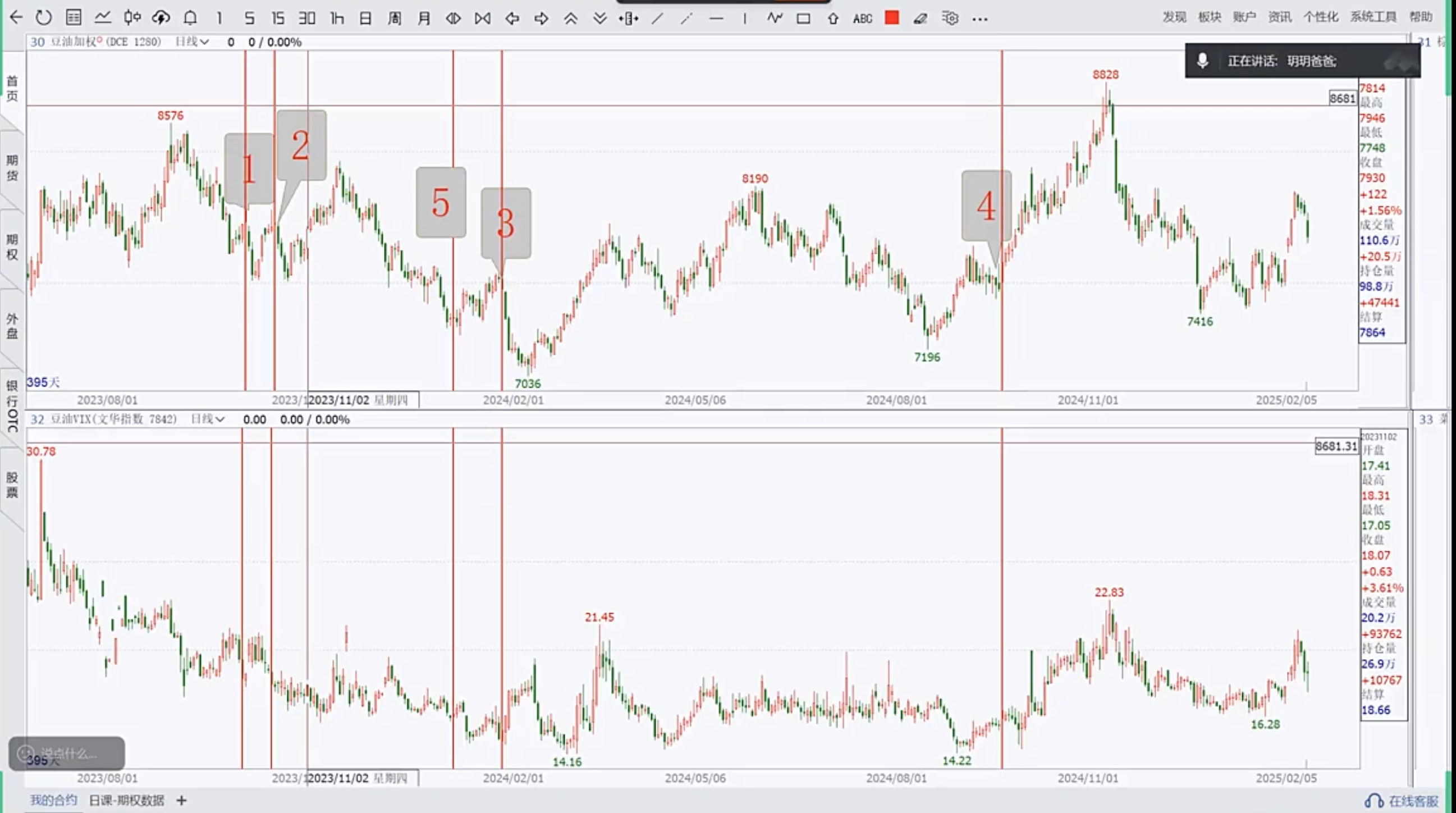Open the alert bell icon
This screenshot has width=1456, height=813.
(x=190, y=18)
